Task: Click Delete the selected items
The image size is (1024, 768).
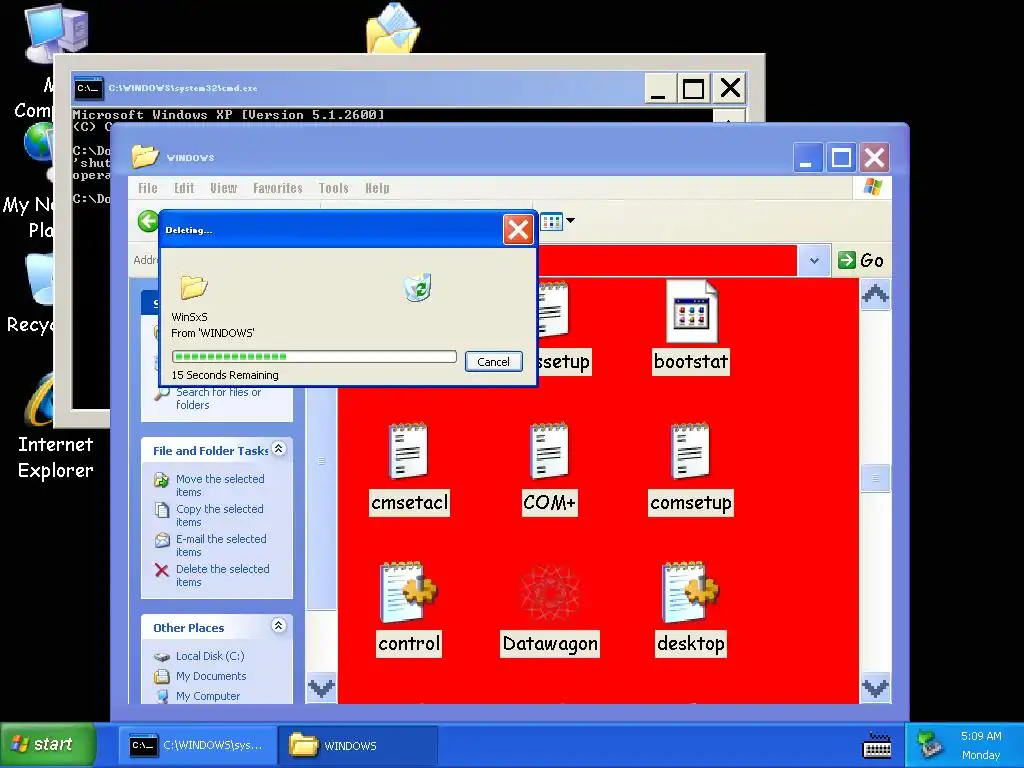Action: coord(222,575)
